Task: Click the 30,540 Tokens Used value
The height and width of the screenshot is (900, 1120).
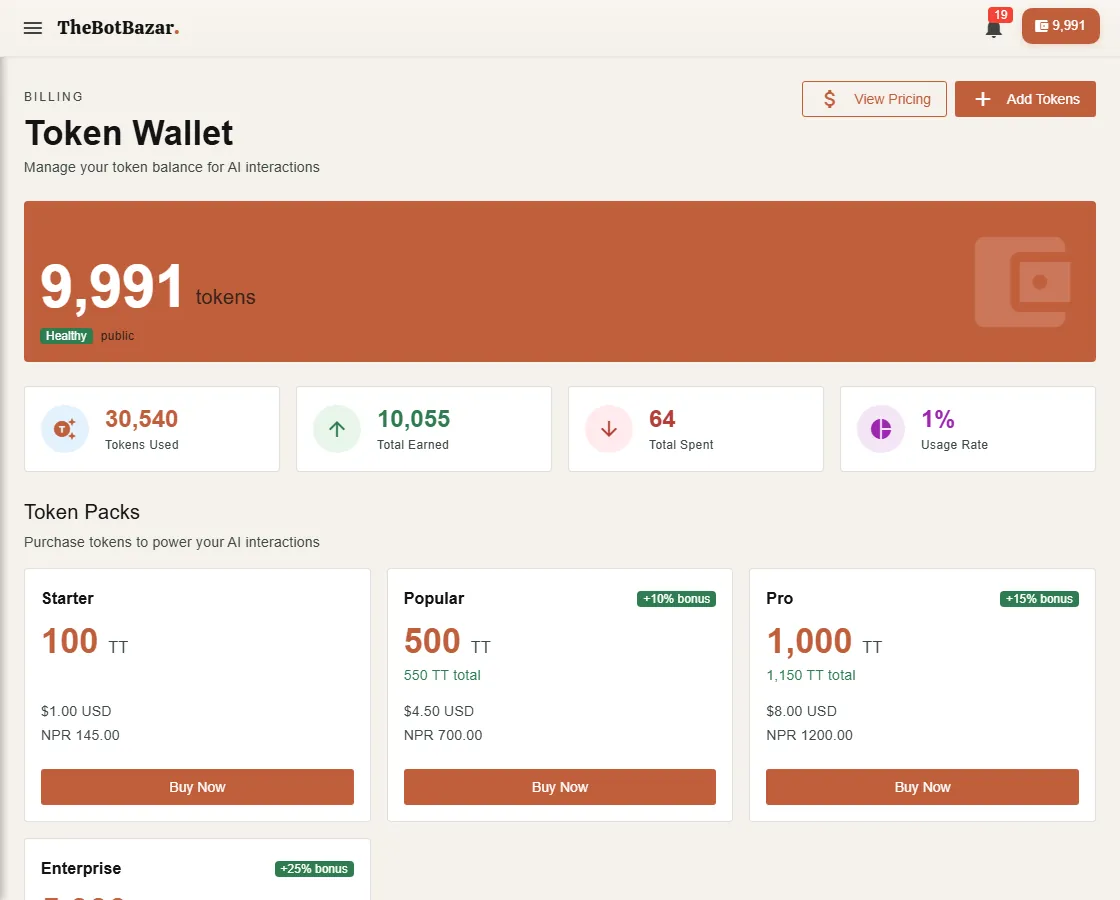Action: [141, 419]
